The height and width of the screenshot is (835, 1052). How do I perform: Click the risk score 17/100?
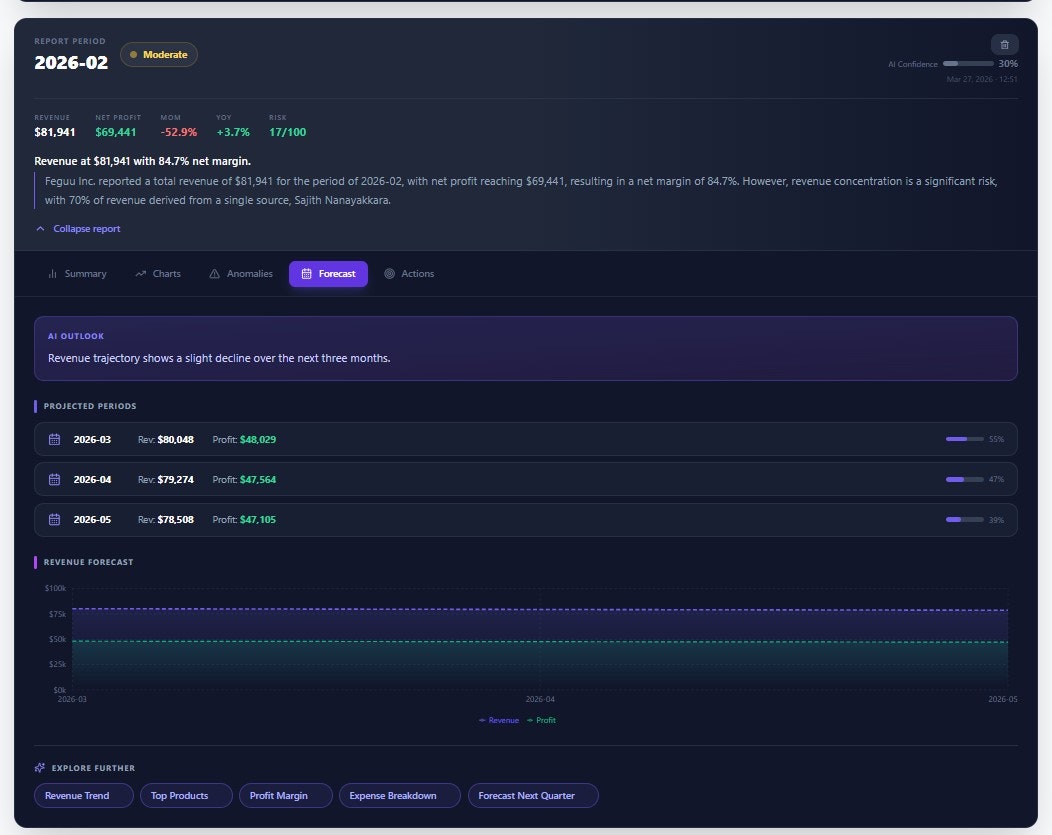(x=287, y=132)
